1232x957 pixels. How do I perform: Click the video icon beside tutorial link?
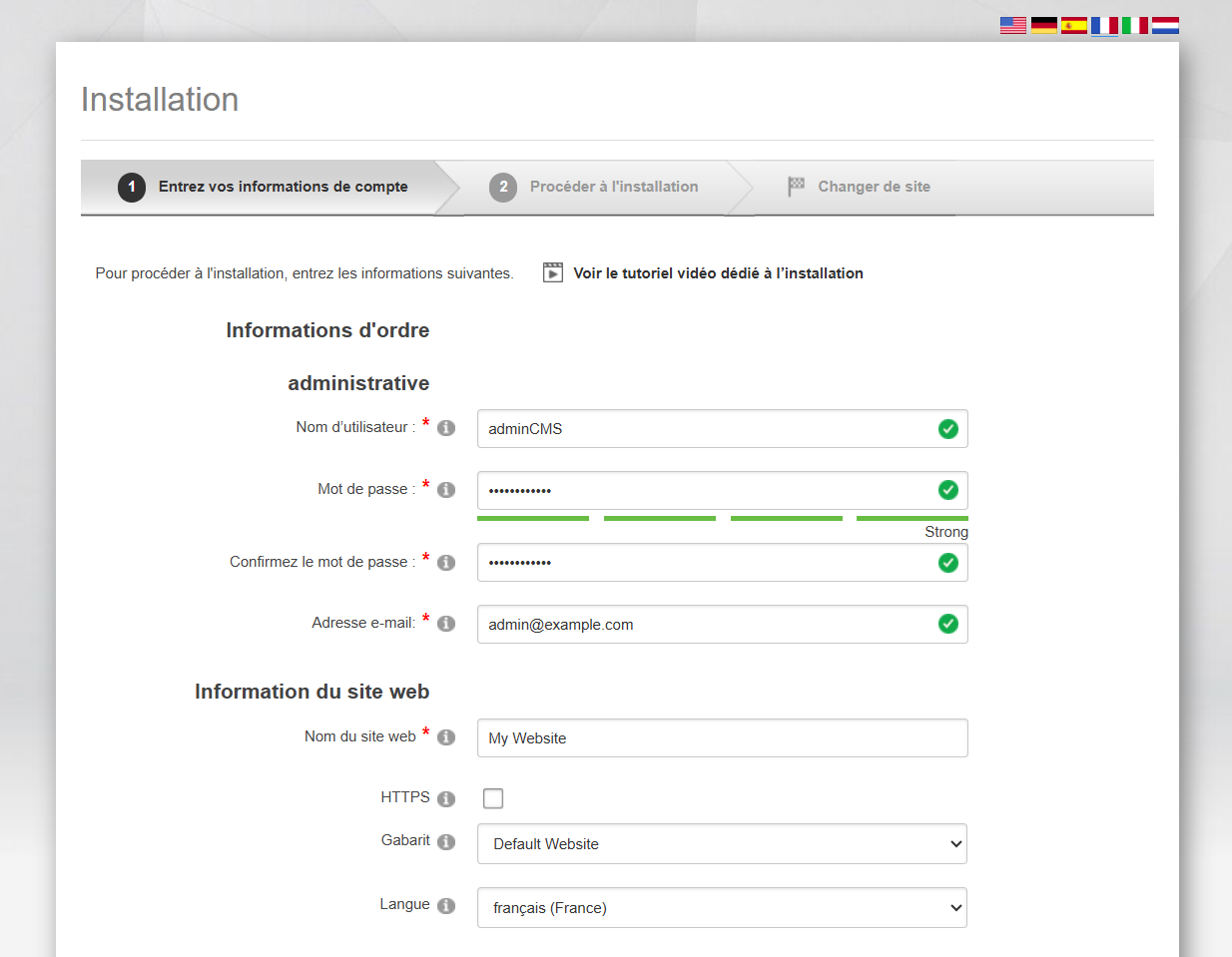coord(553,272)
